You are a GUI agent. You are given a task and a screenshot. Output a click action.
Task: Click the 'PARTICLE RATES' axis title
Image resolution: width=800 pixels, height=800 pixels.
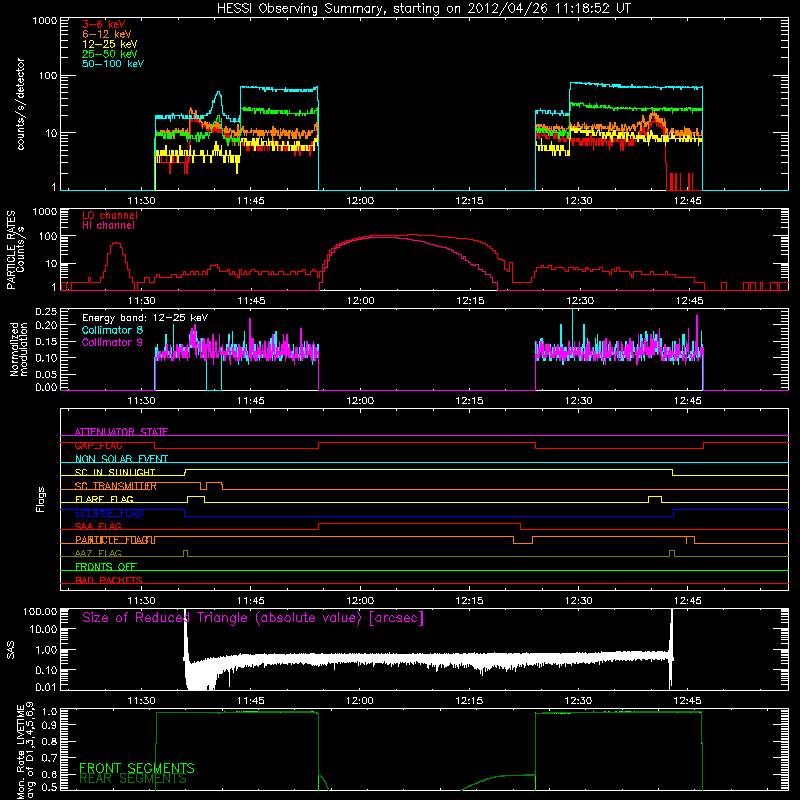pos(10,250)
